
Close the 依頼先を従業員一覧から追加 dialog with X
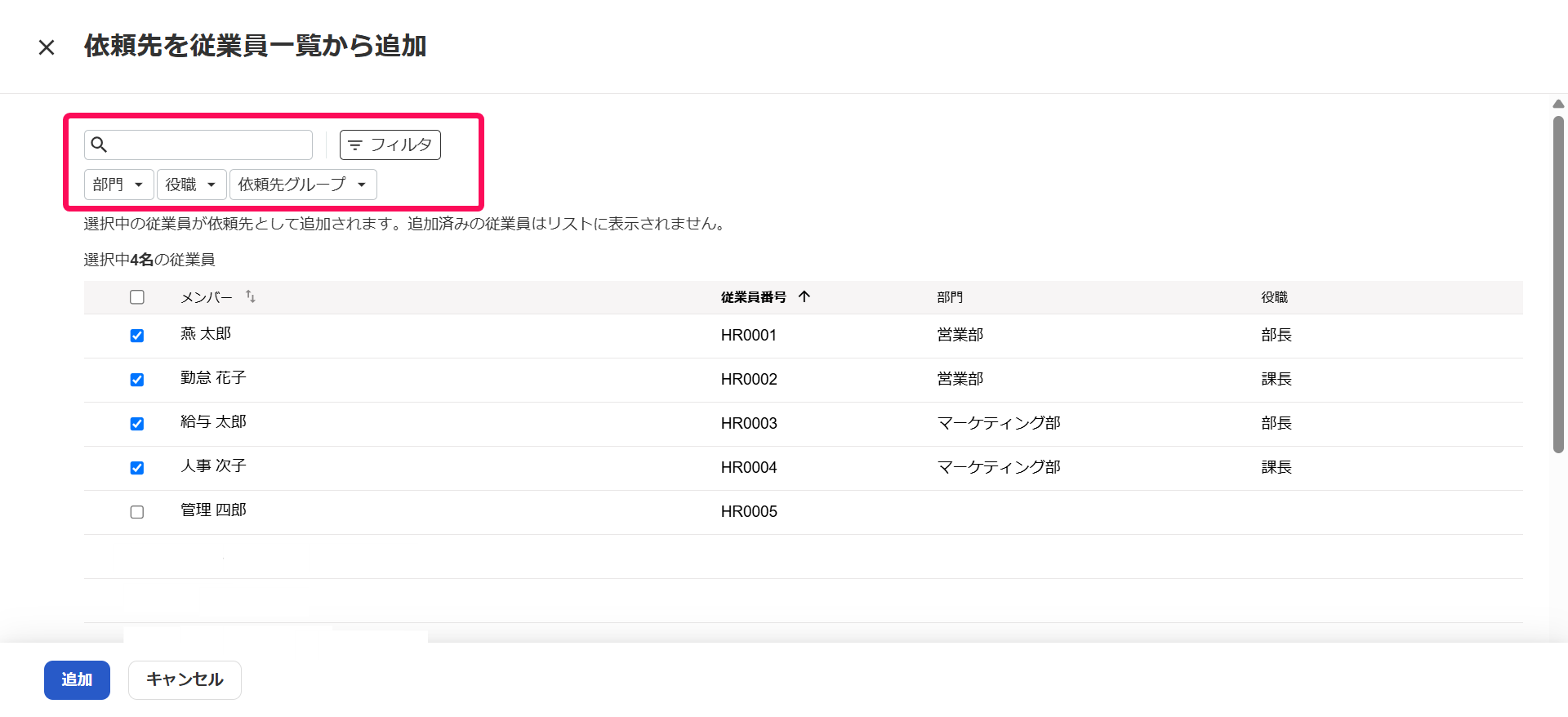click(47, 47)
